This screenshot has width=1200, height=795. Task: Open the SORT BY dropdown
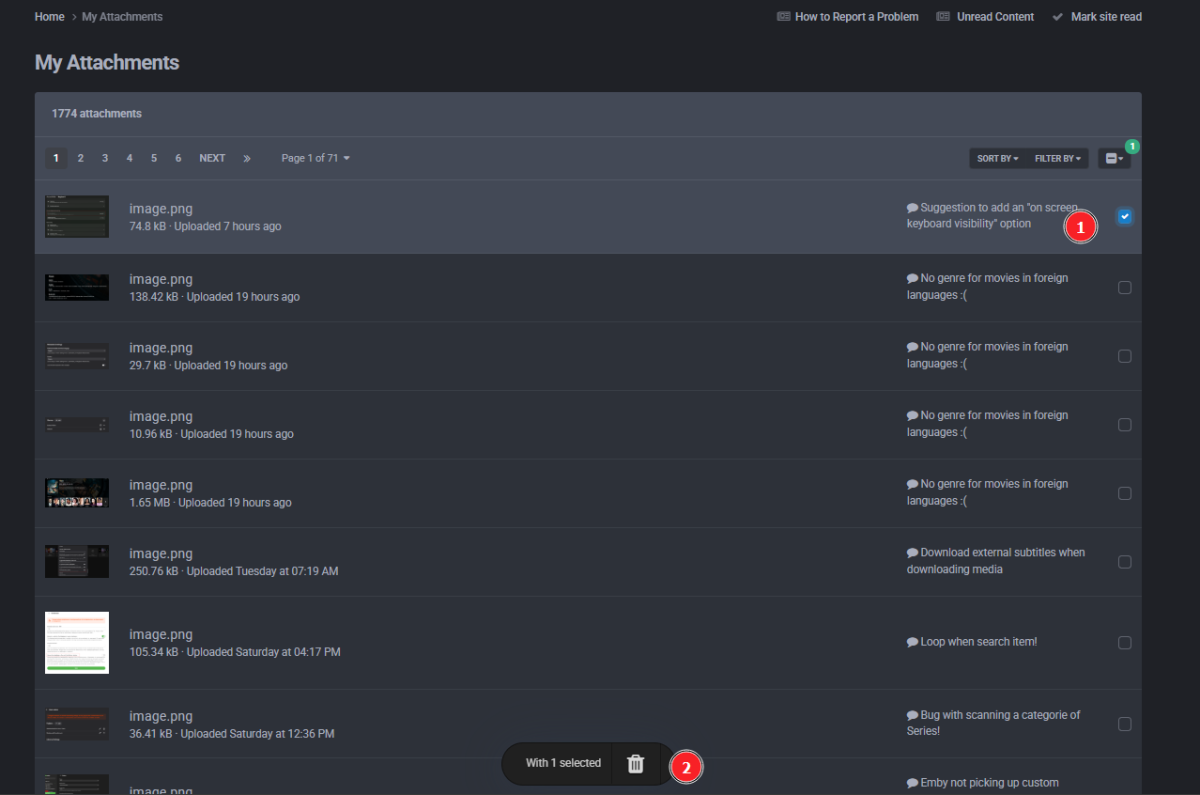click(x=998, y=158)
